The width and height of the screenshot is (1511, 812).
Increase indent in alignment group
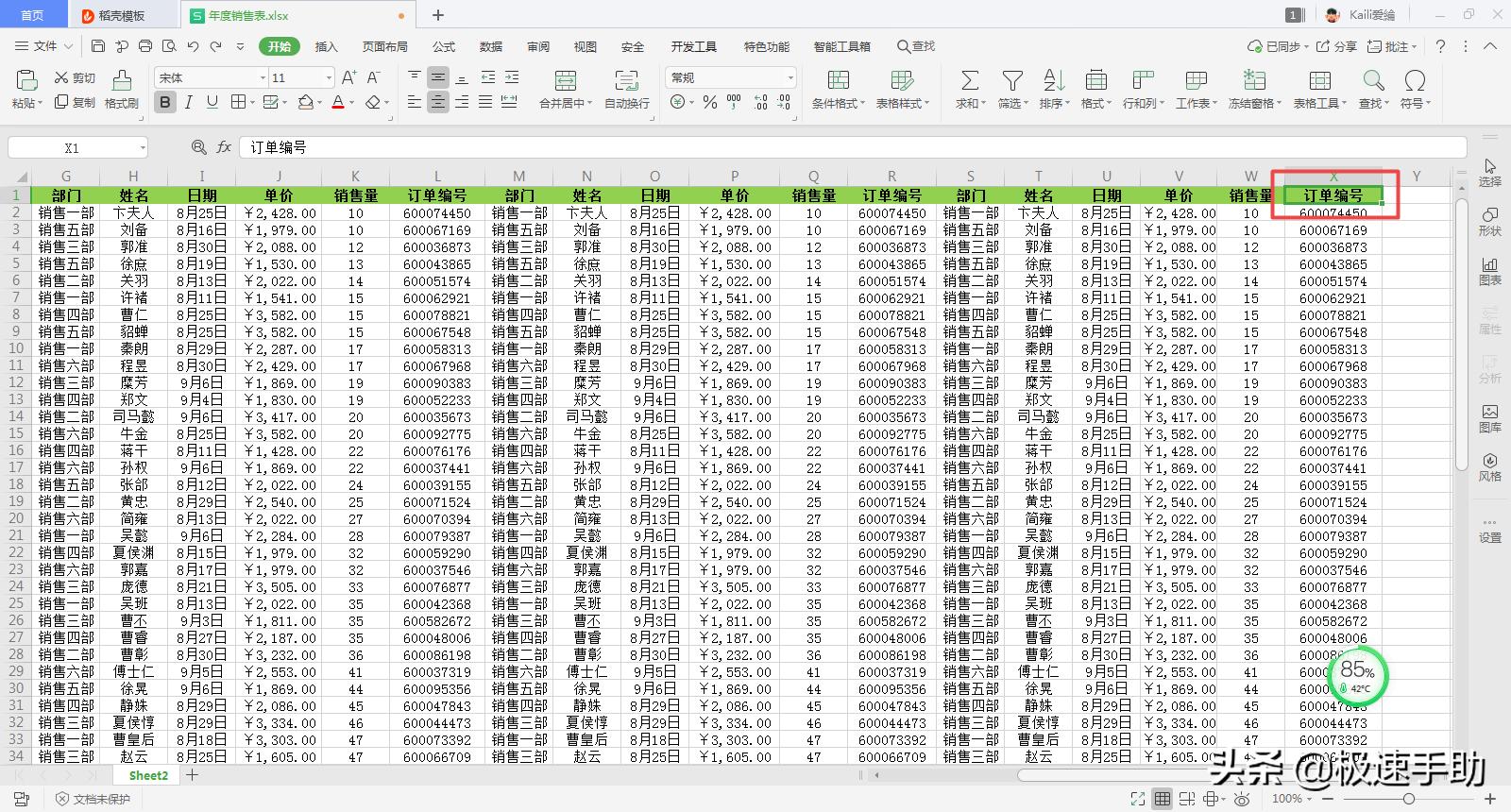(x=511, y=77)
